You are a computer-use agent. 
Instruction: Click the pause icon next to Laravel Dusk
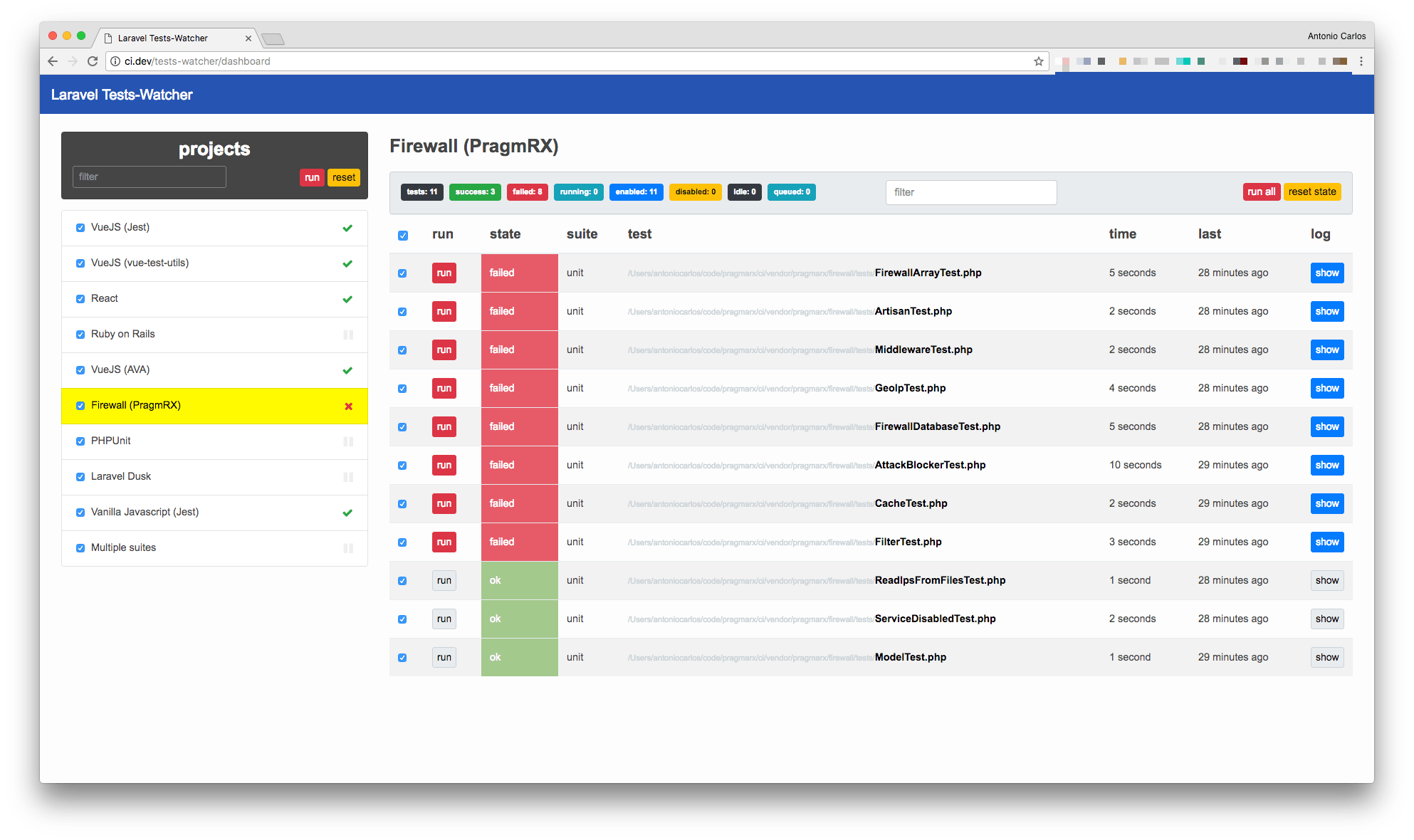click(x=347, y=477)
